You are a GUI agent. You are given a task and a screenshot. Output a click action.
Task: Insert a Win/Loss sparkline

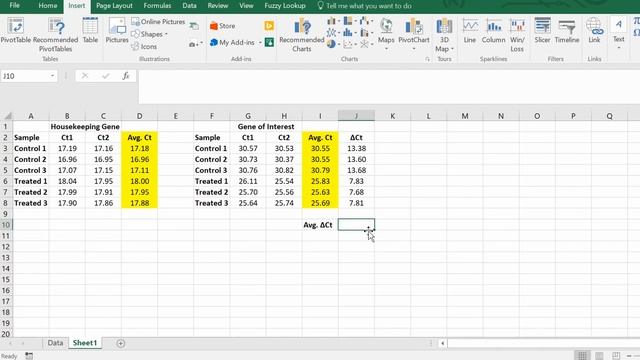pyautogui.click(x=517, y=35)
